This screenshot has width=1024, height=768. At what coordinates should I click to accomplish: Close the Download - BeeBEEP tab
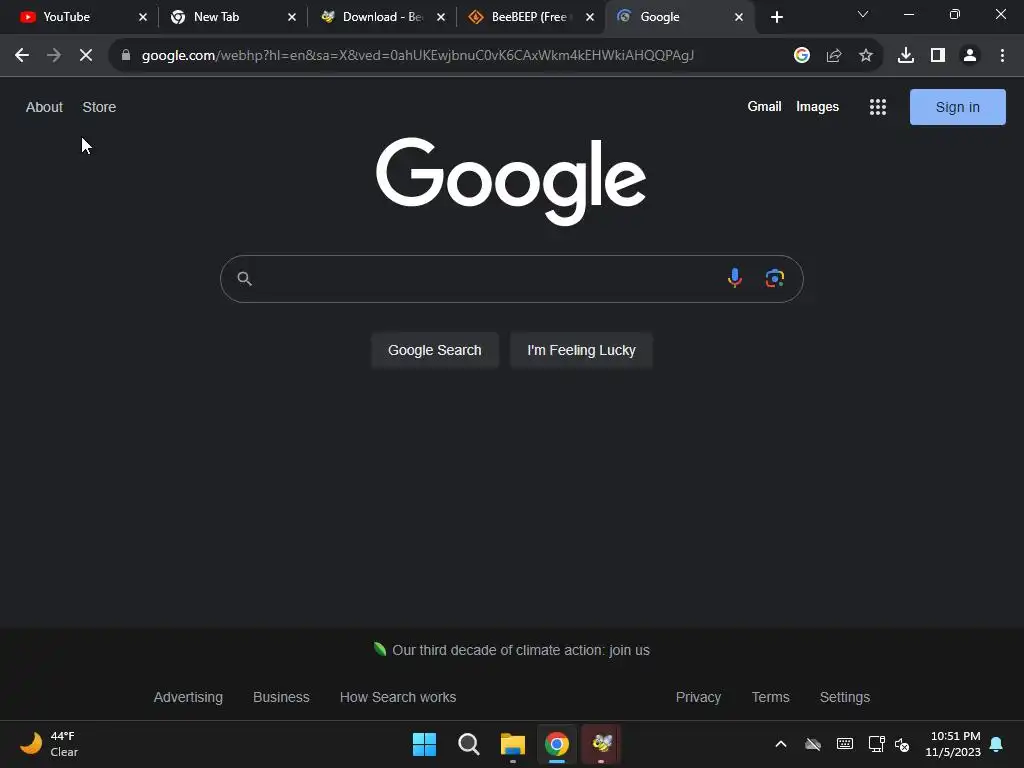point(441,17)
